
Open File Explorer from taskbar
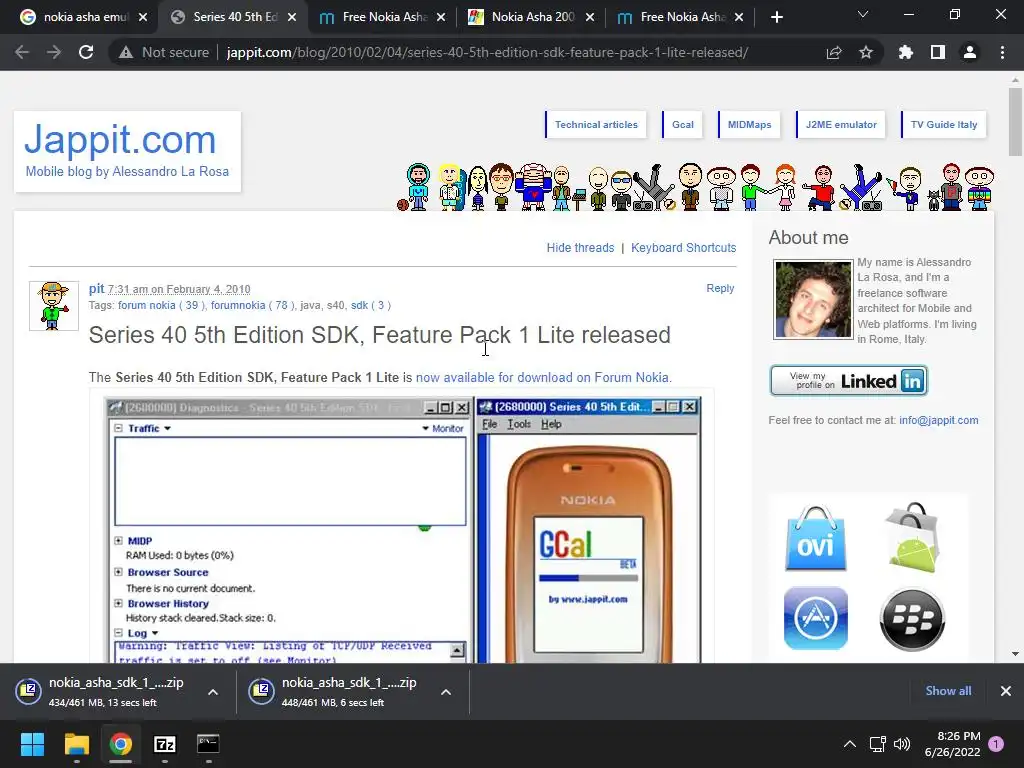[x=76, y=744]
